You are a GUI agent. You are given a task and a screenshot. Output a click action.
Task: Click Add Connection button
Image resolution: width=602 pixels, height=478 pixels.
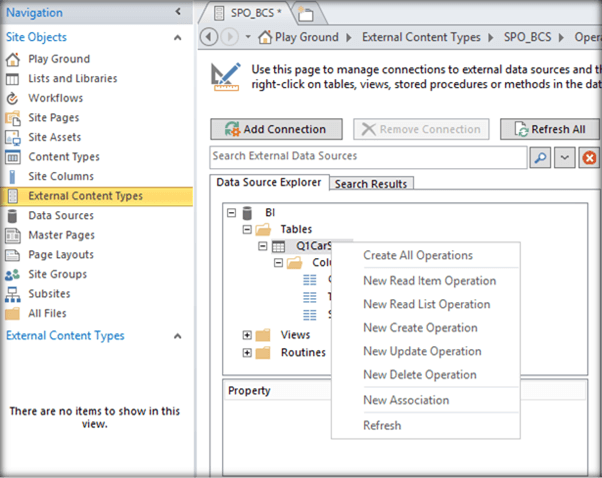[276, 129]
